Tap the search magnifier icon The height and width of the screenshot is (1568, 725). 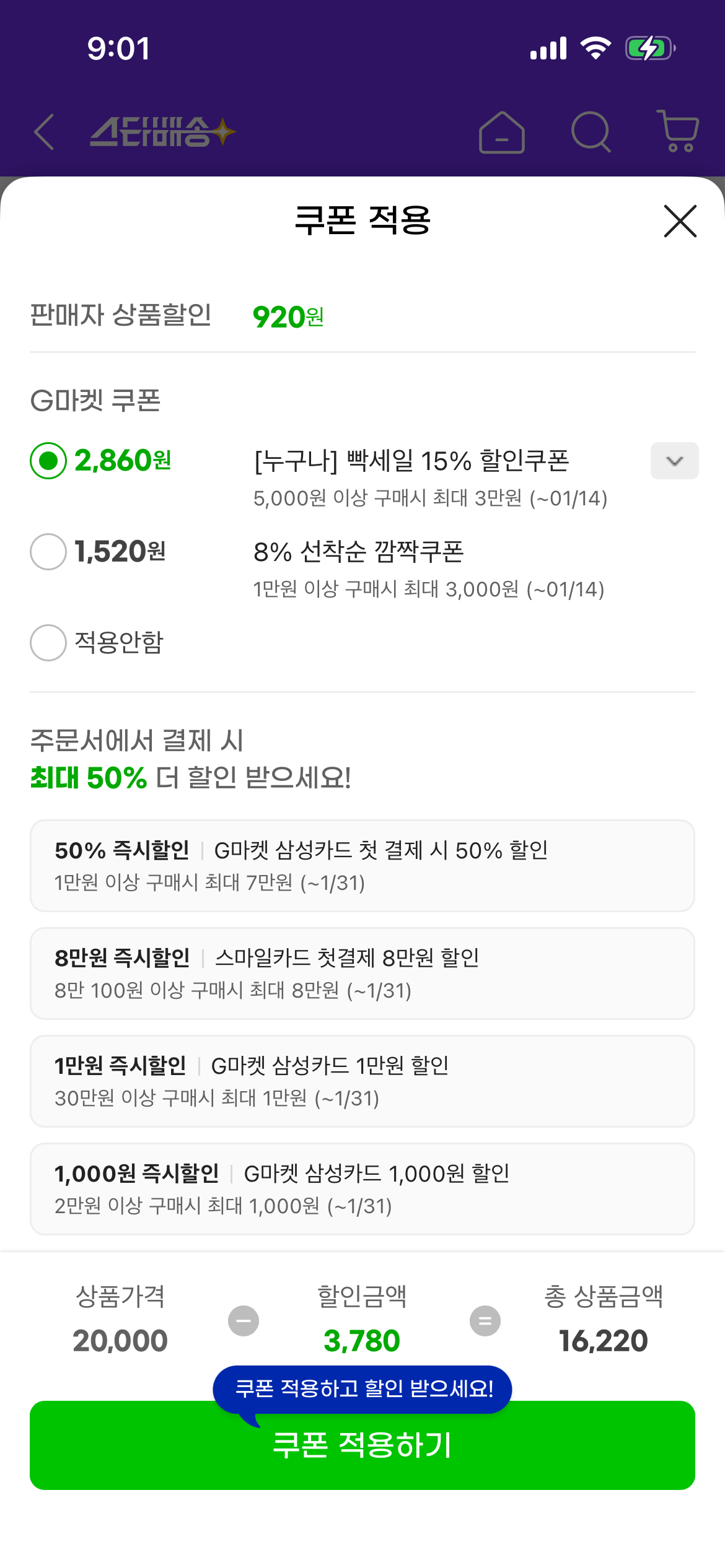[591, 132]
